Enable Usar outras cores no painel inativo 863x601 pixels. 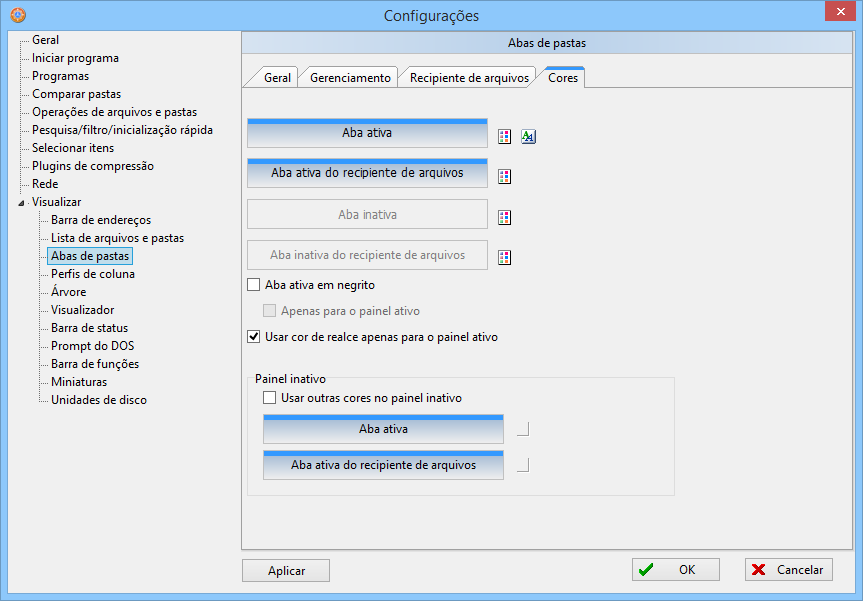coord(270,398)
